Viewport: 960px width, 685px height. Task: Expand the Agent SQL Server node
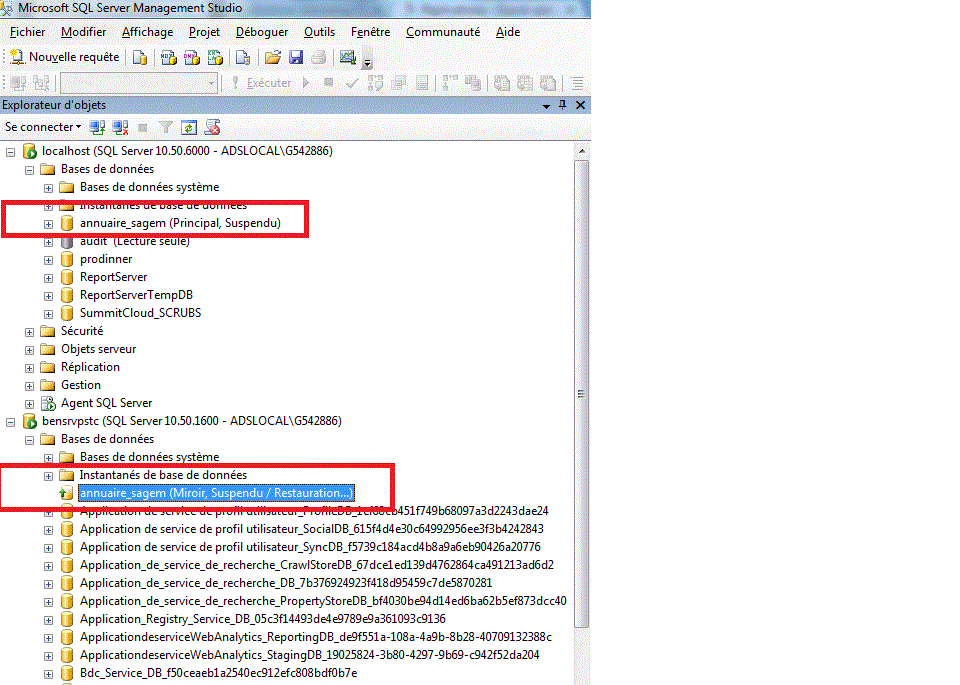[x=29, y=404]
